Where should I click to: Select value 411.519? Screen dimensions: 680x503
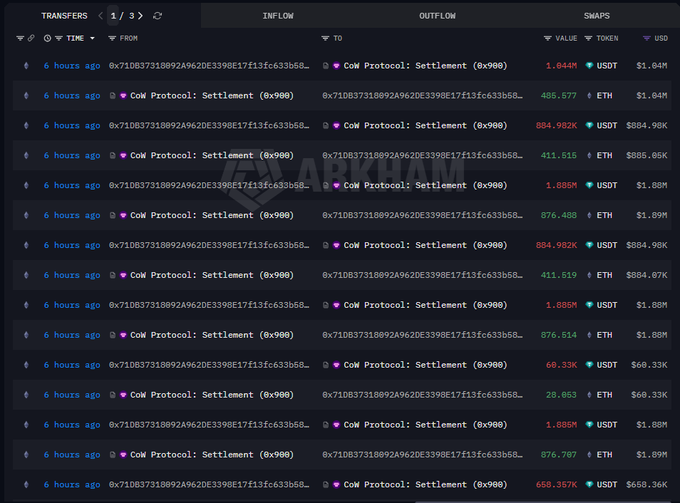559,275
